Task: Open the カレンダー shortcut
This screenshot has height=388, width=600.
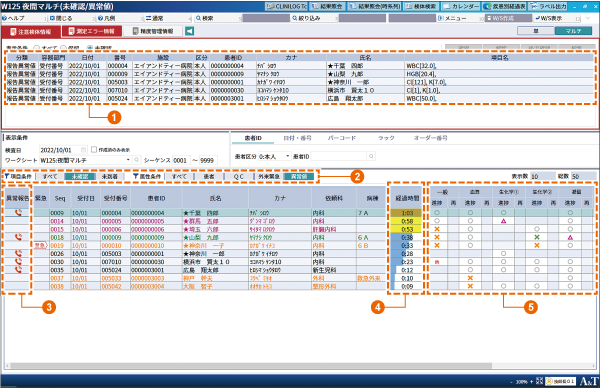Action: click(461, 7)
